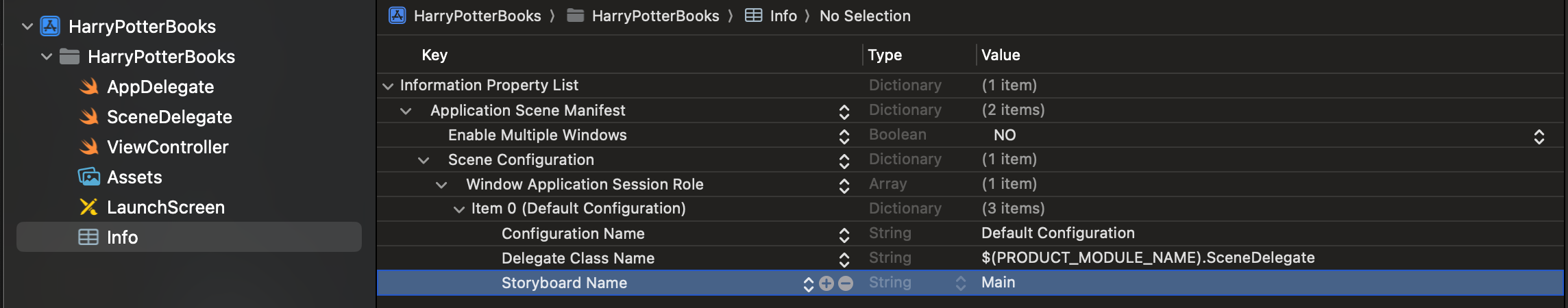Select HarryPotterBooks project in breadcrumb

[x=477, y=16]
